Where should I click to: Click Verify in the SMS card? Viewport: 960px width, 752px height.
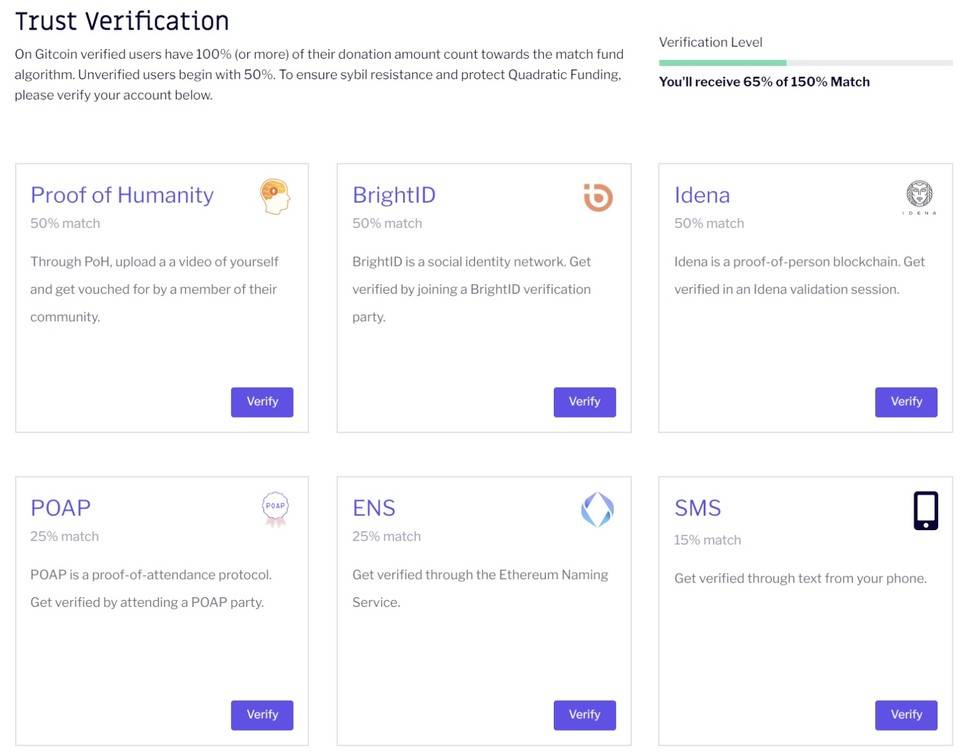(x=906, y=715)
